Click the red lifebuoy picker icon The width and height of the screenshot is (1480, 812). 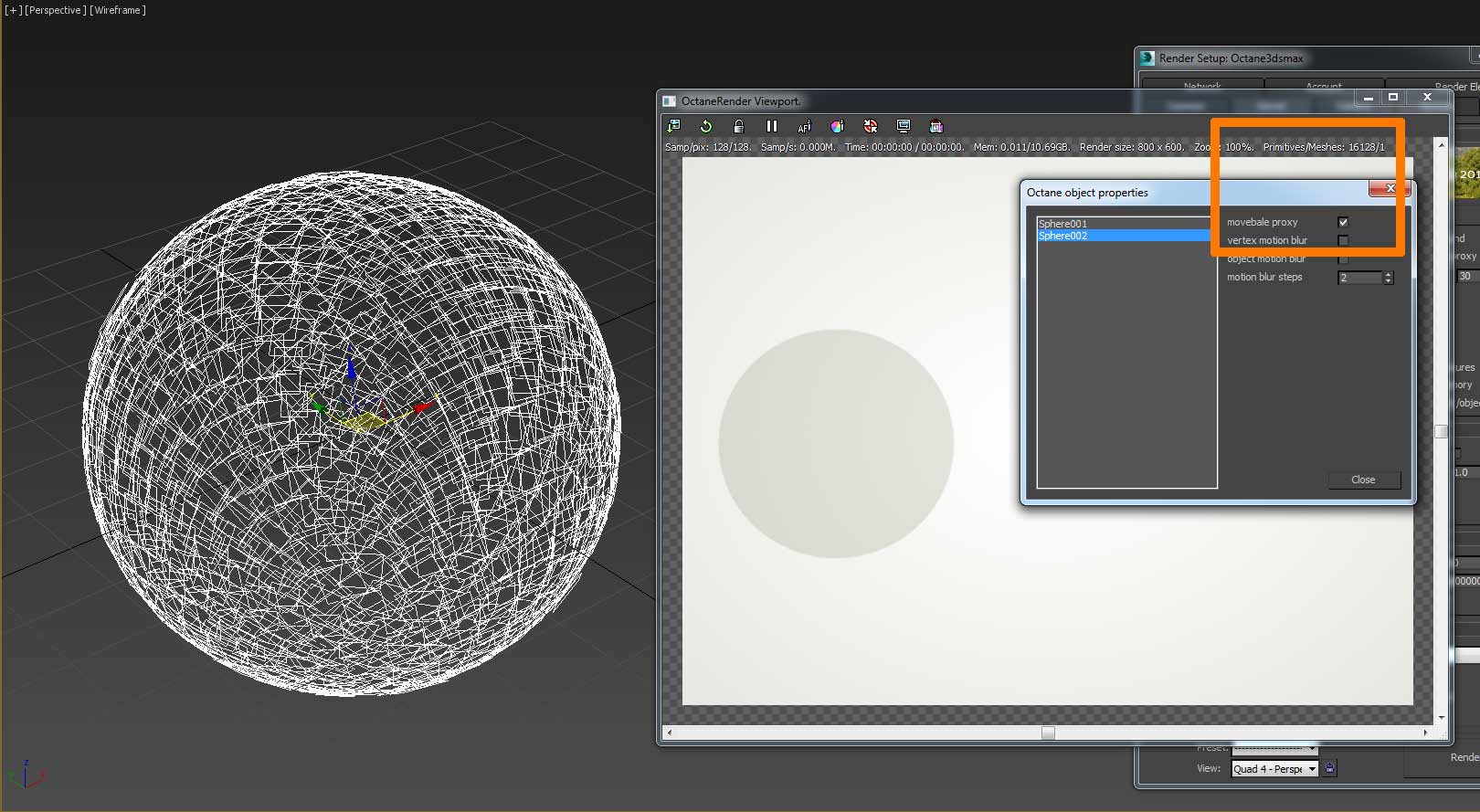[x=871, y=126]
